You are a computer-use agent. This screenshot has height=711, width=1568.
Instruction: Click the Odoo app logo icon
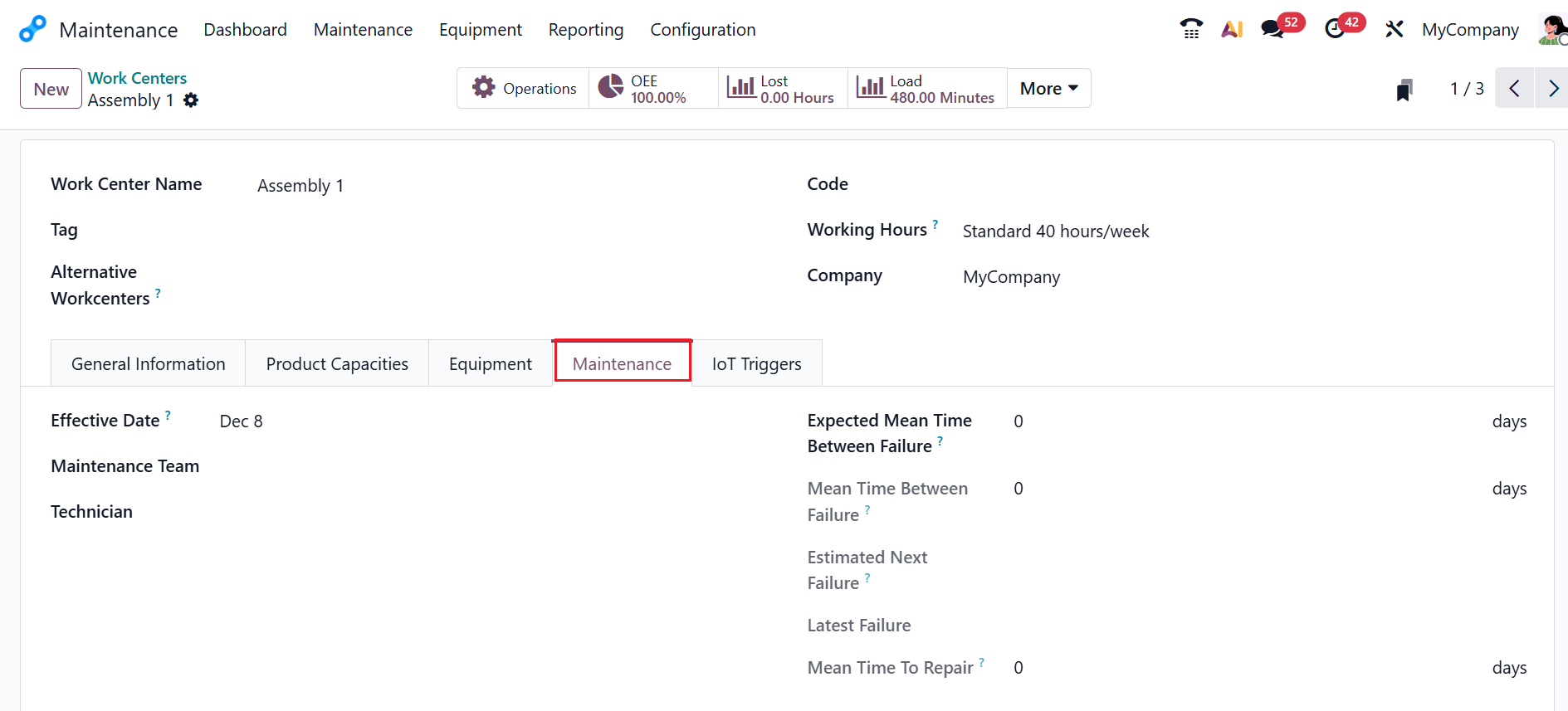32,29
